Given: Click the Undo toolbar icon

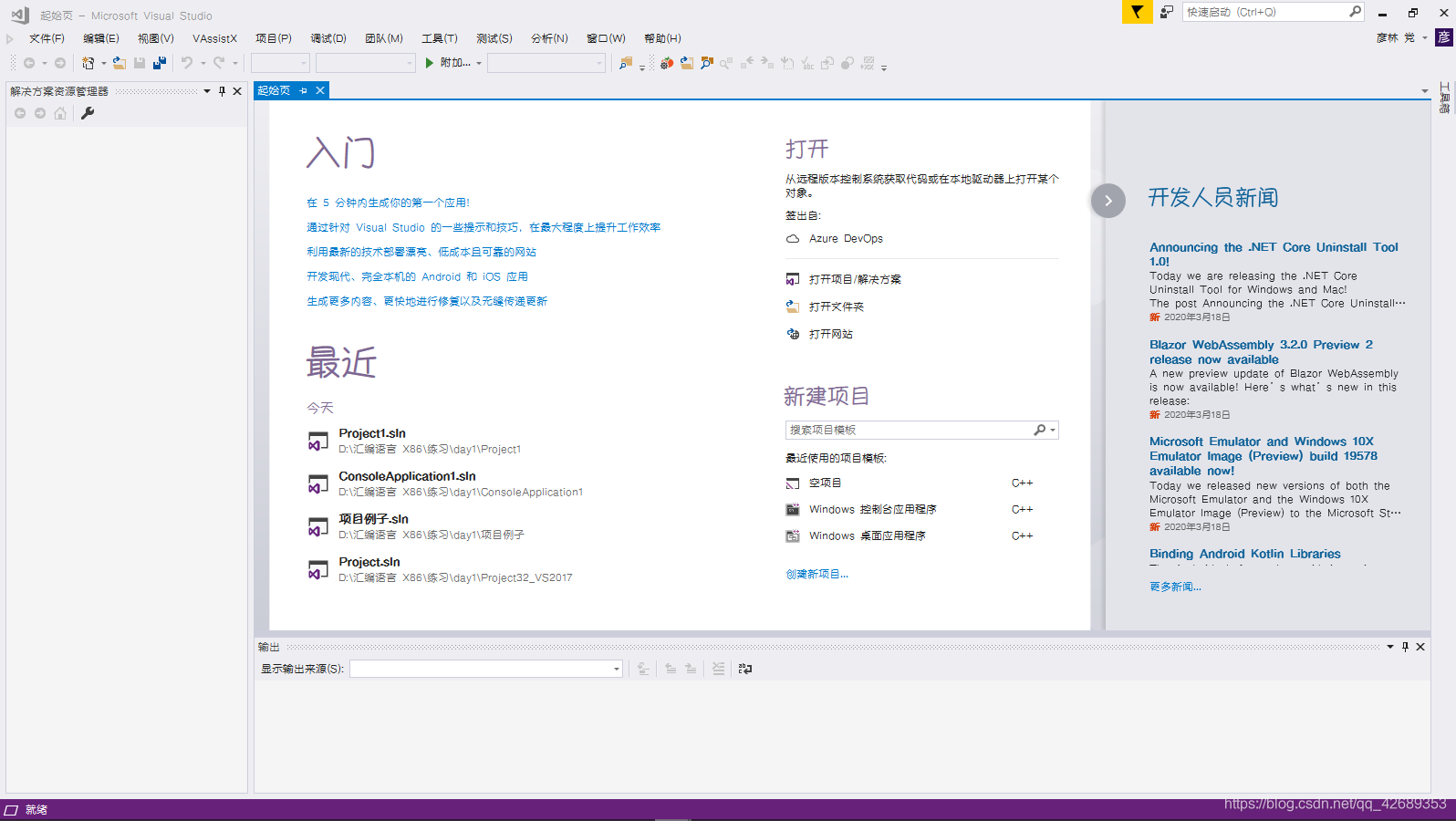Looking at the screenshot, I should click(187, 63).
